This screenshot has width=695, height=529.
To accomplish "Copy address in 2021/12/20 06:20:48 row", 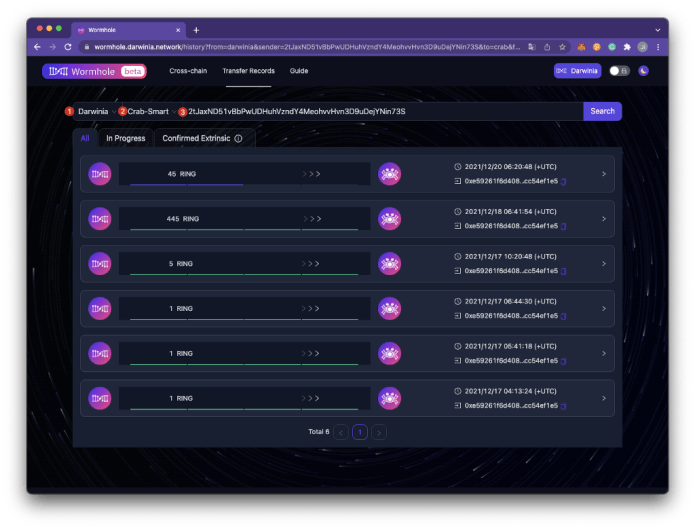I will [x=563, y=181].
